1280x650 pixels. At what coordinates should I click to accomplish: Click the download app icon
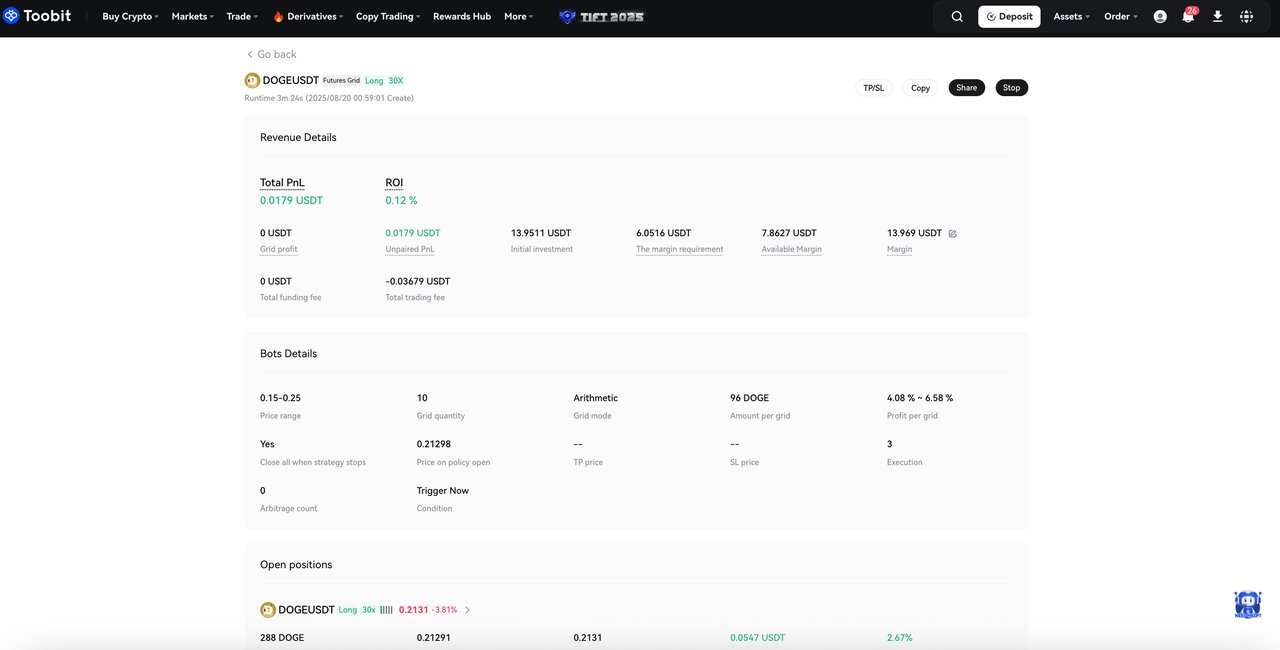(x=1217, y=17)
